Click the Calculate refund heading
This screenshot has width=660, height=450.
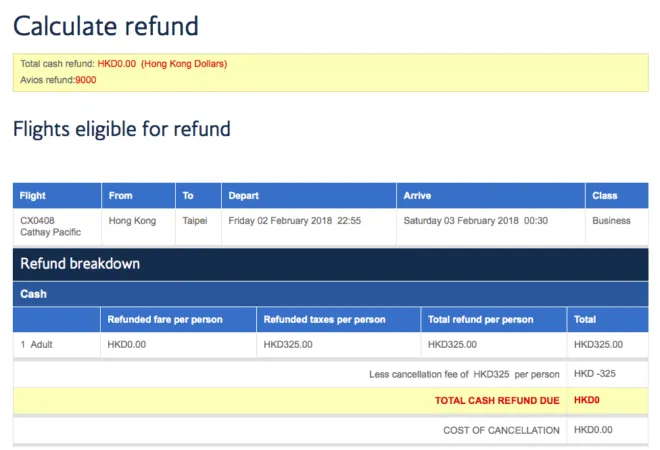pos(106,26)
